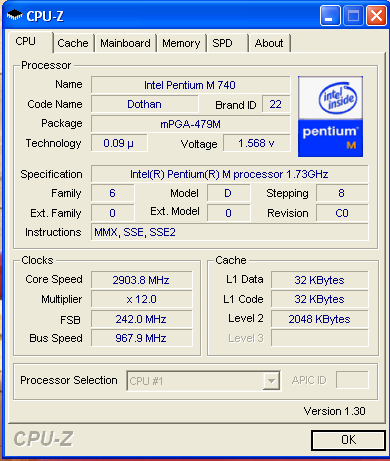Click the code name value 'Dothan'
Image resolution: width=390 pixels, height=461 pixels.
click(145, 104)
